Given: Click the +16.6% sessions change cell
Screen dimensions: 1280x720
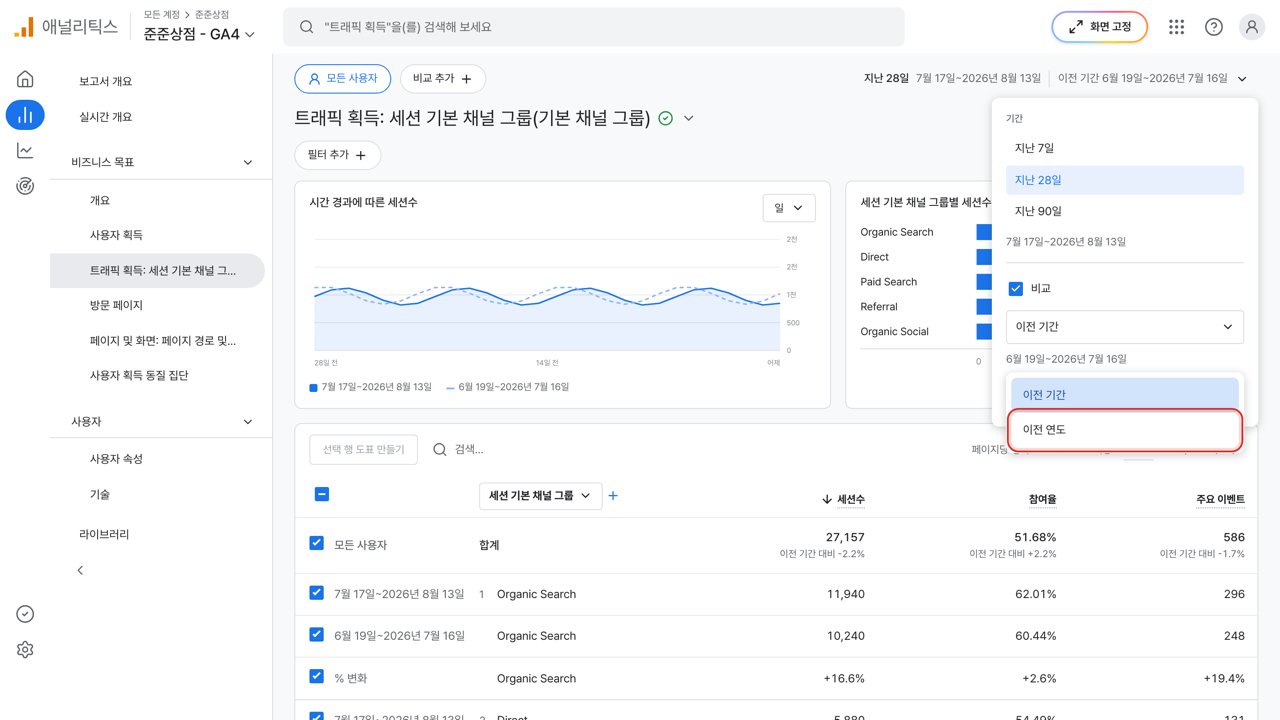Looking at the screenshot, I should (844, 678).
